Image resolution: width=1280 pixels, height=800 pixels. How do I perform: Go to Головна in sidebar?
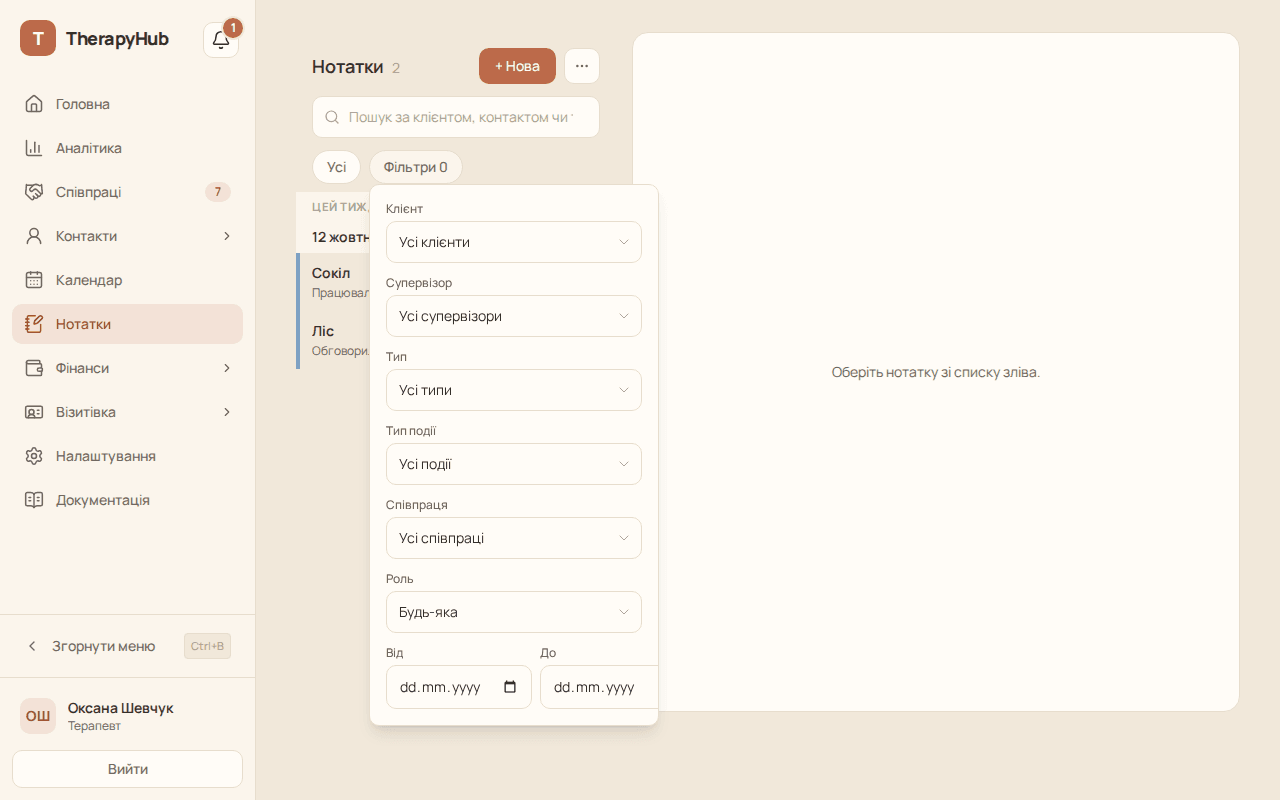click(127, 104)
